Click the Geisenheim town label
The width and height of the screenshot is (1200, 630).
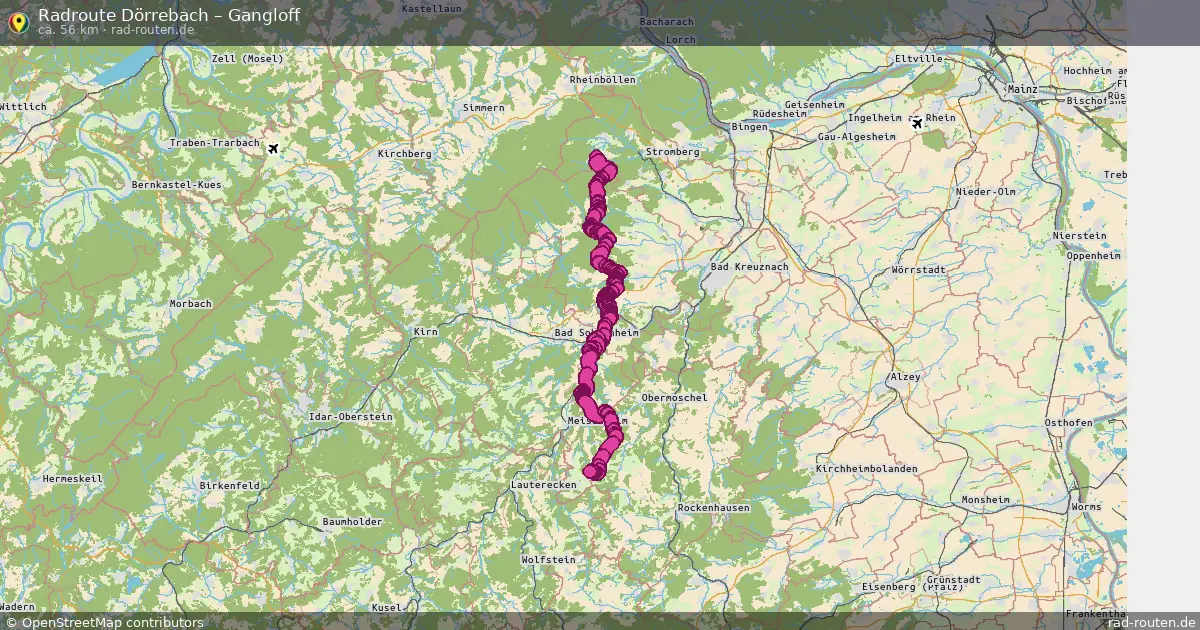815,104
